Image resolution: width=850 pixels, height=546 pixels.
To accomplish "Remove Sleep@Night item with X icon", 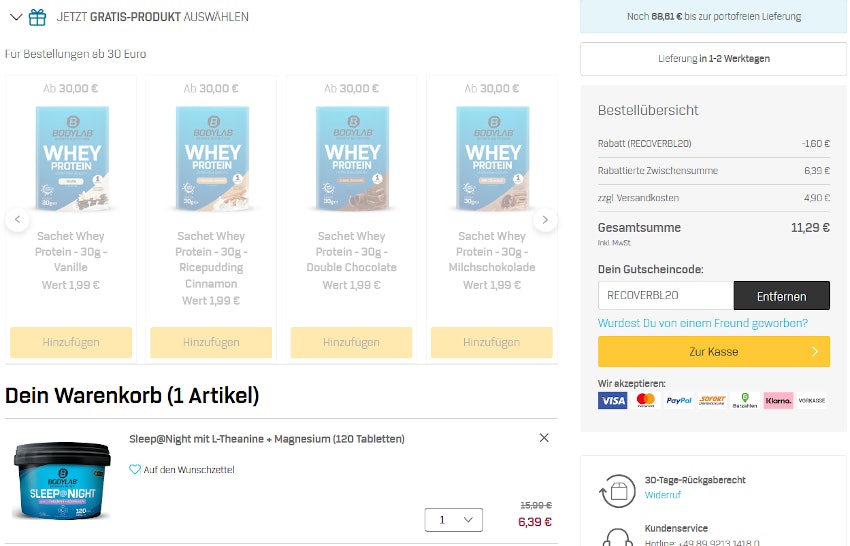I will tap(544, 438).
